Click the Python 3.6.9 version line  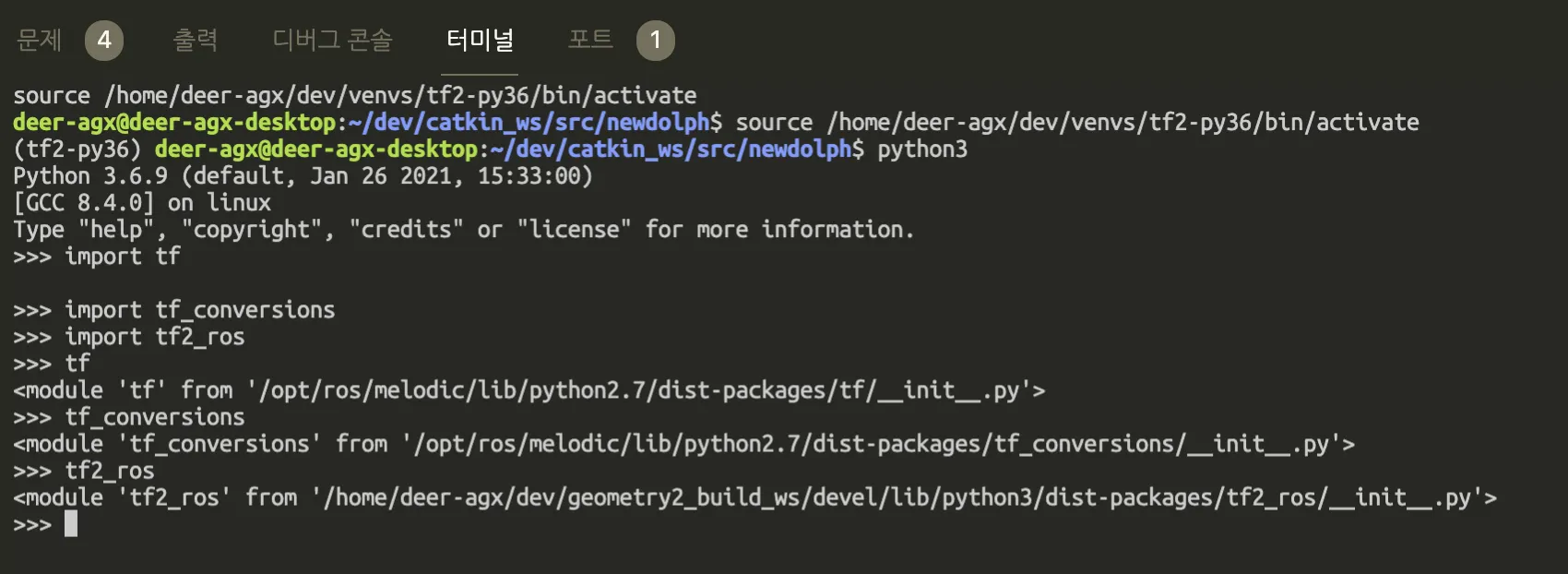tap(303, 176)
